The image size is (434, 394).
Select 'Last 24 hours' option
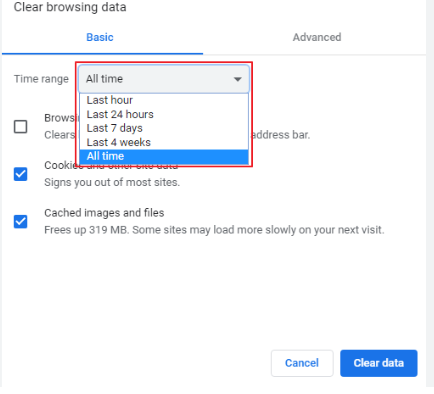164,114
